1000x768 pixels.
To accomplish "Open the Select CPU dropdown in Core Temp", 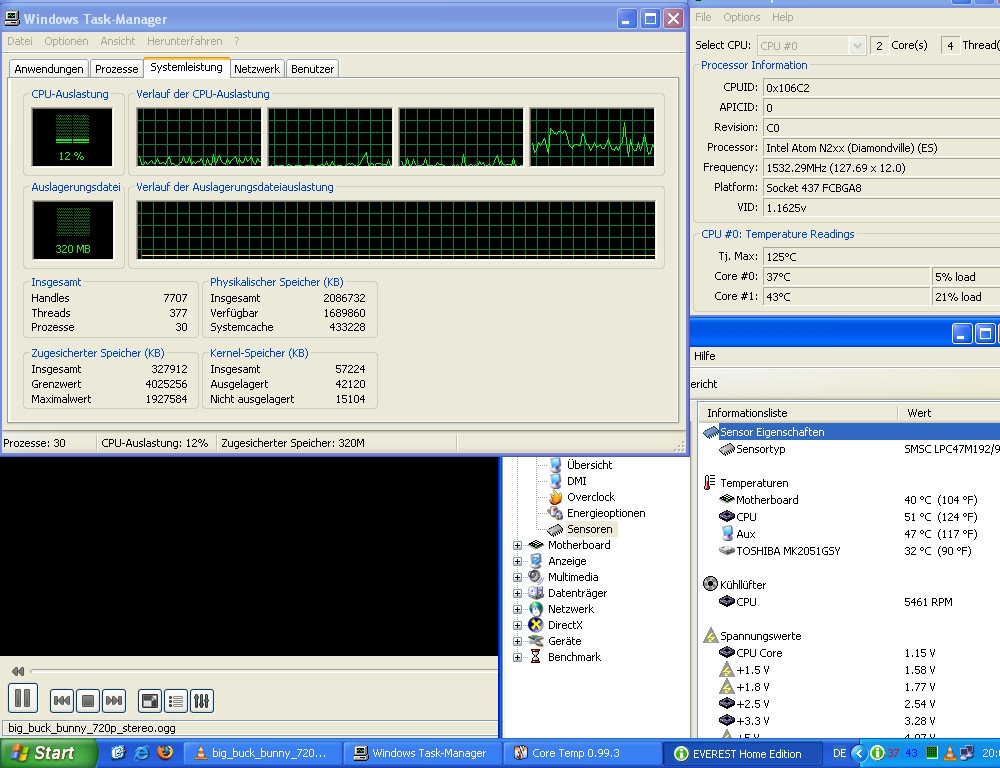I will [857, 46].
